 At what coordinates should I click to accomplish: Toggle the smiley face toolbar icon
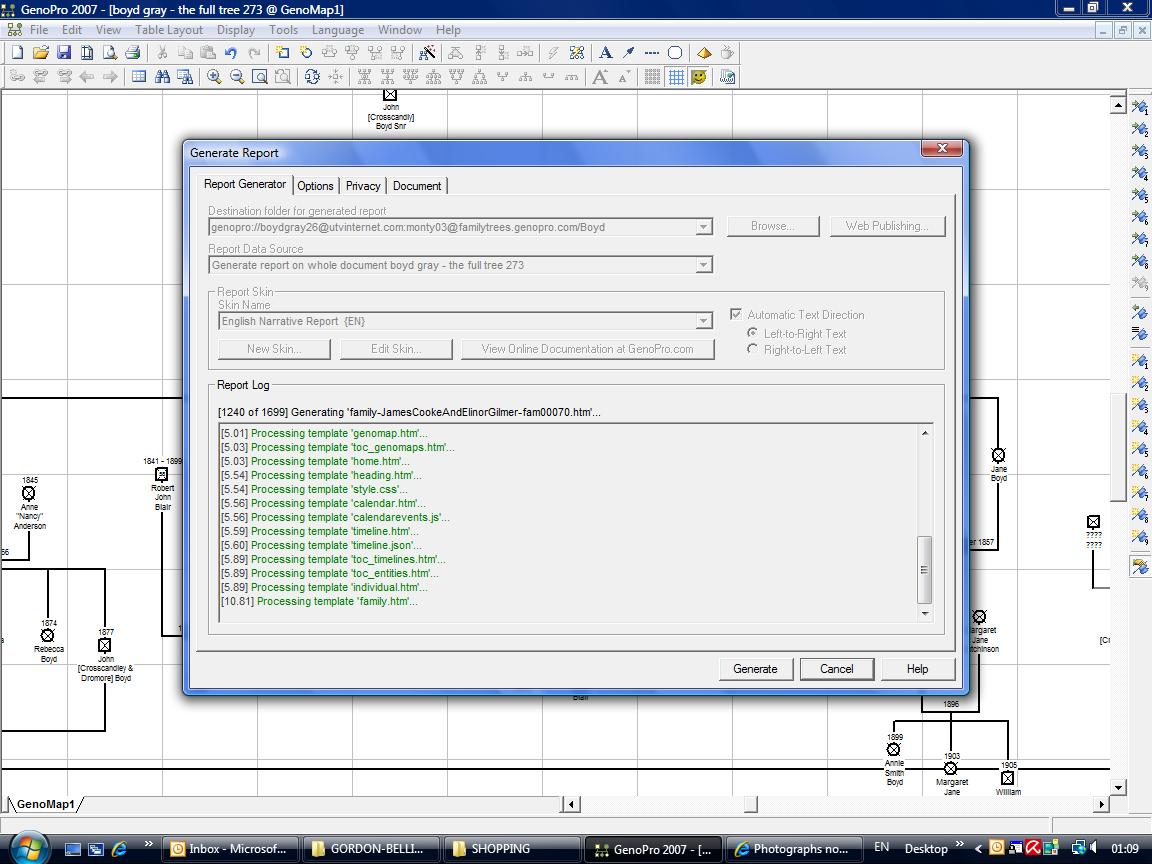pos(699,77)
